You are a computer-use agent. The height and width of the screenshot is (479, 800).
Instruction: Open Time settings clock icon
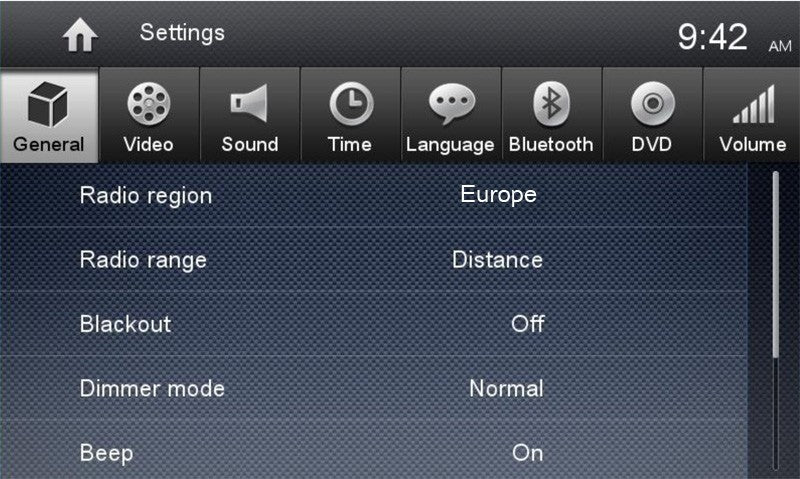[350, 106]
